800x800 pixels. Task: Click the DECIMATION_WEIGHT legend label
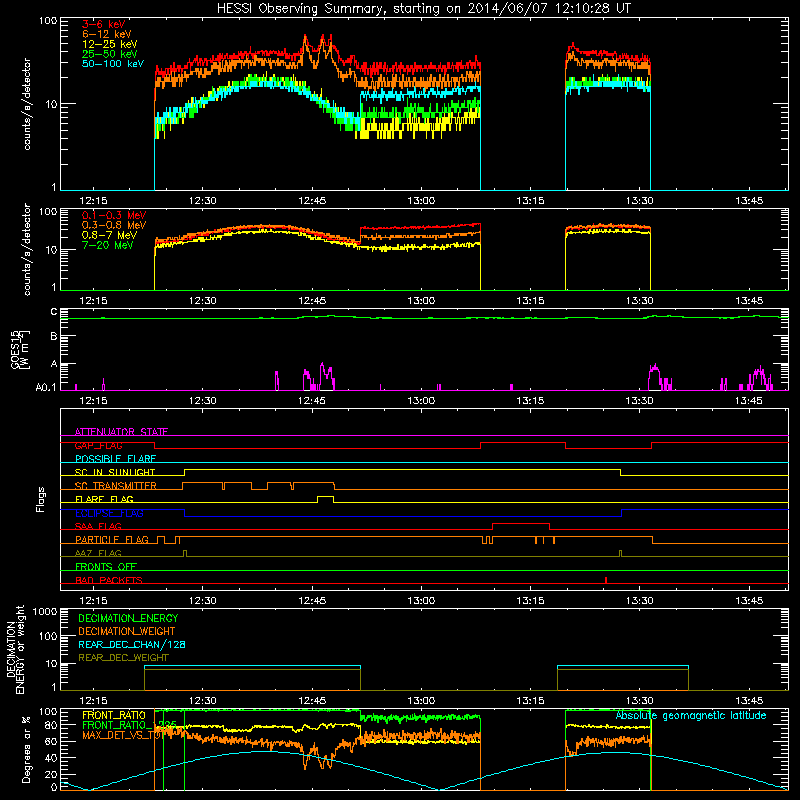click(127, 631)
